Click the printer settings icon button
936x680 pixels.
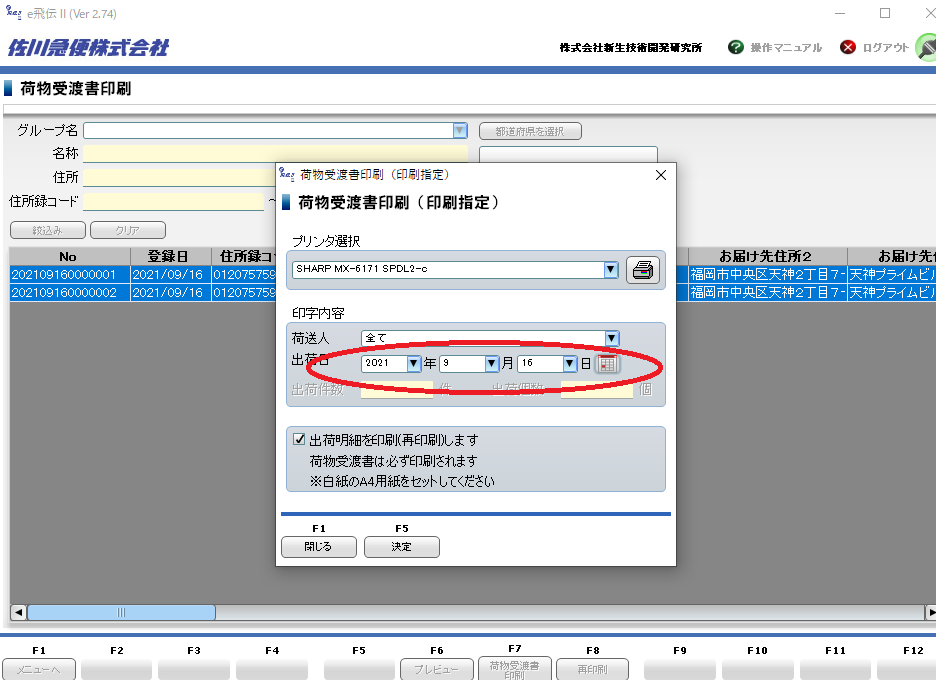click(x=643, y=270)
